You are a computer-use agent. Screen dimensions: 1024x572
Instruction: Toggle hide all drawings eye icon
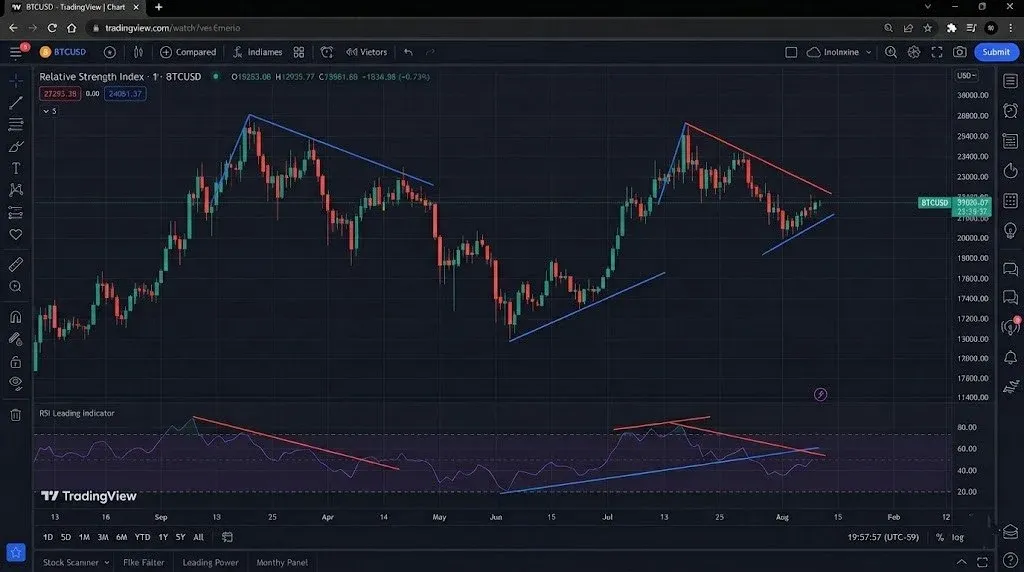16,383
